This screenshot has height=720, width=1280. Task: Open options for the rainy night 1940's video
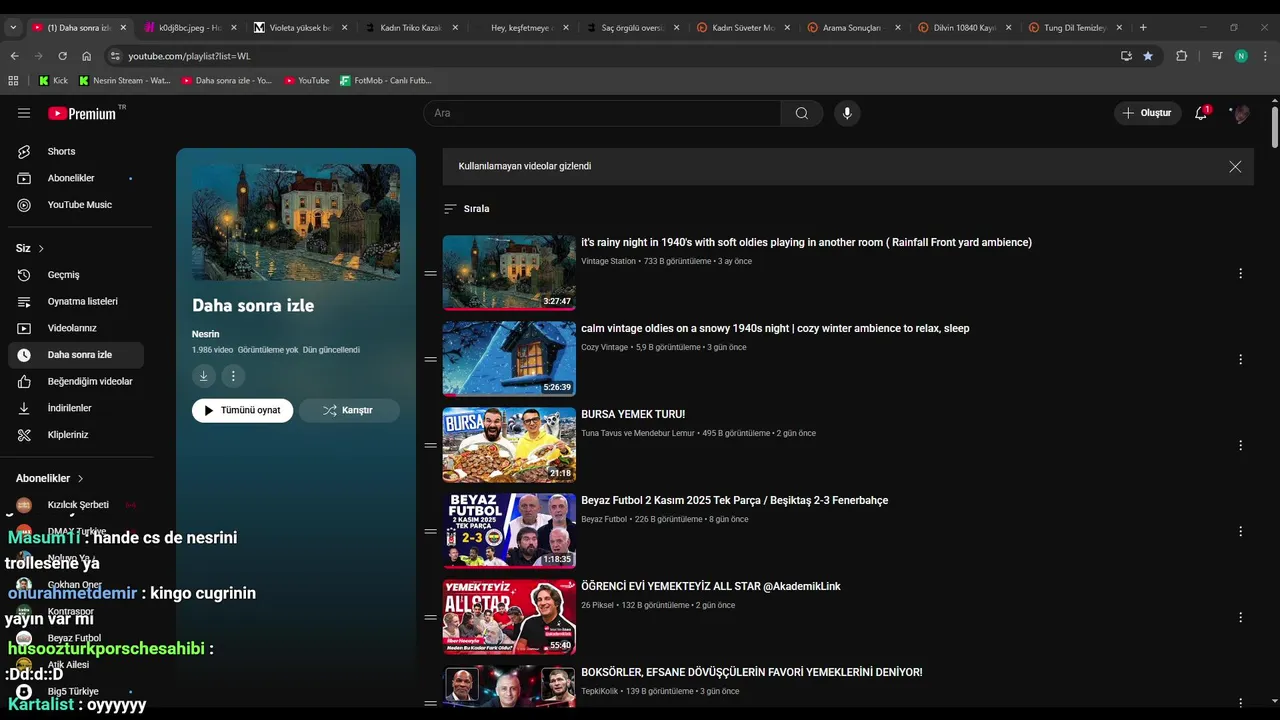pos(1240,273)
